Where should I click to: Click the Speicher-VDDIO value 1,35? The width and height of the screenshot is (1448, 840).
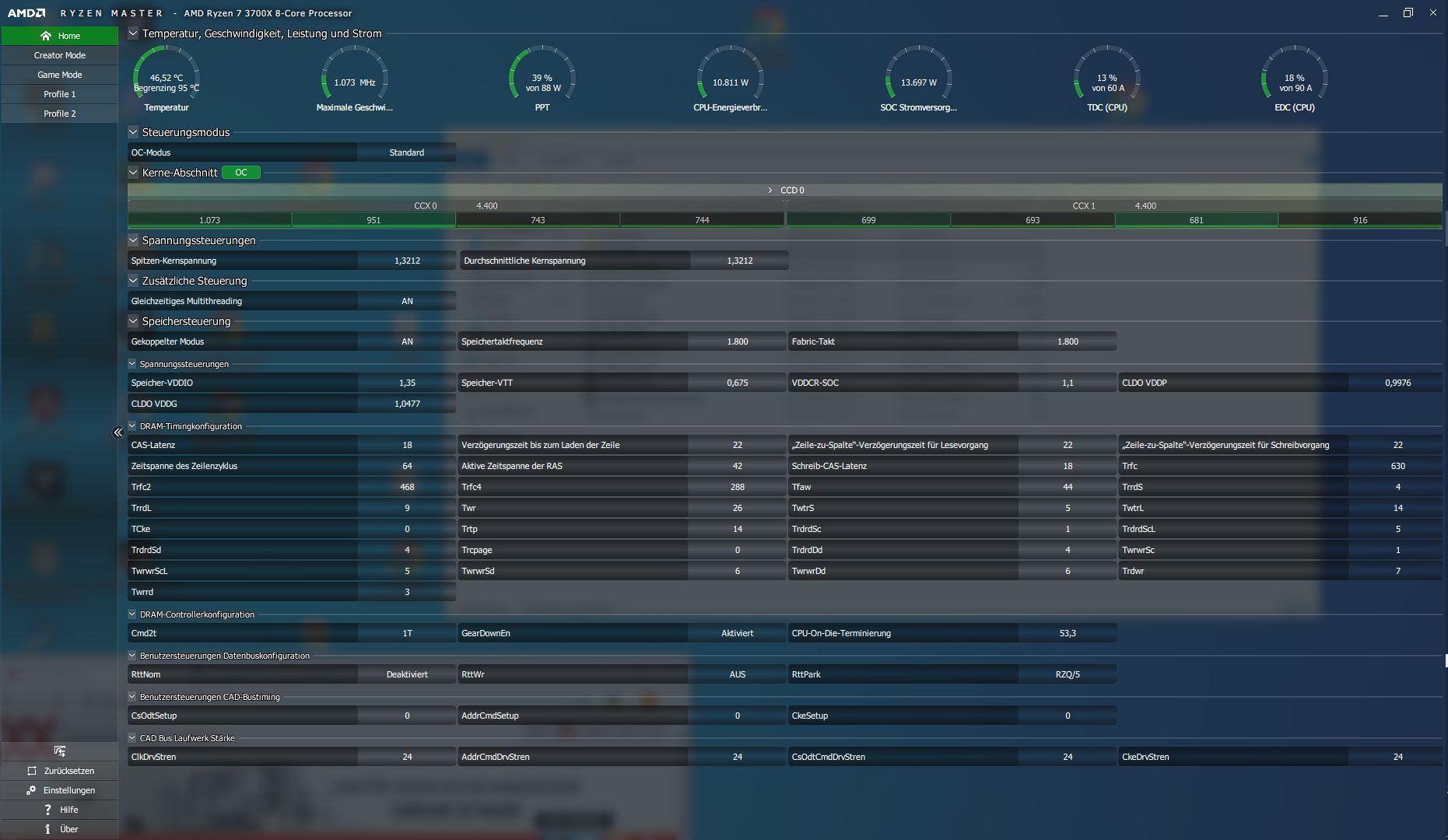point(407,383)
